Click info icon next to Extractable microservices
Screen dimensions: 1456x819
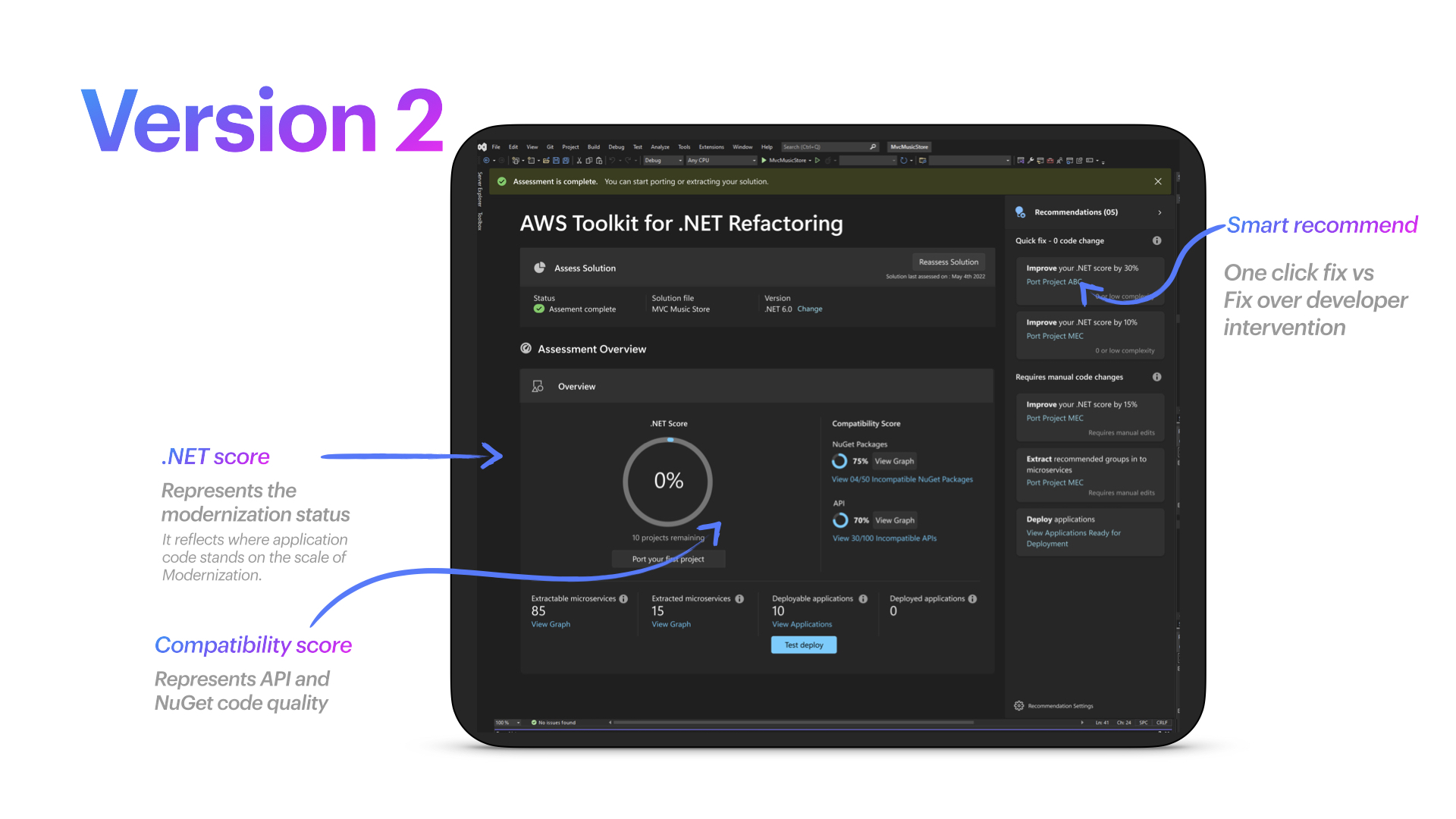click(623, 599)
